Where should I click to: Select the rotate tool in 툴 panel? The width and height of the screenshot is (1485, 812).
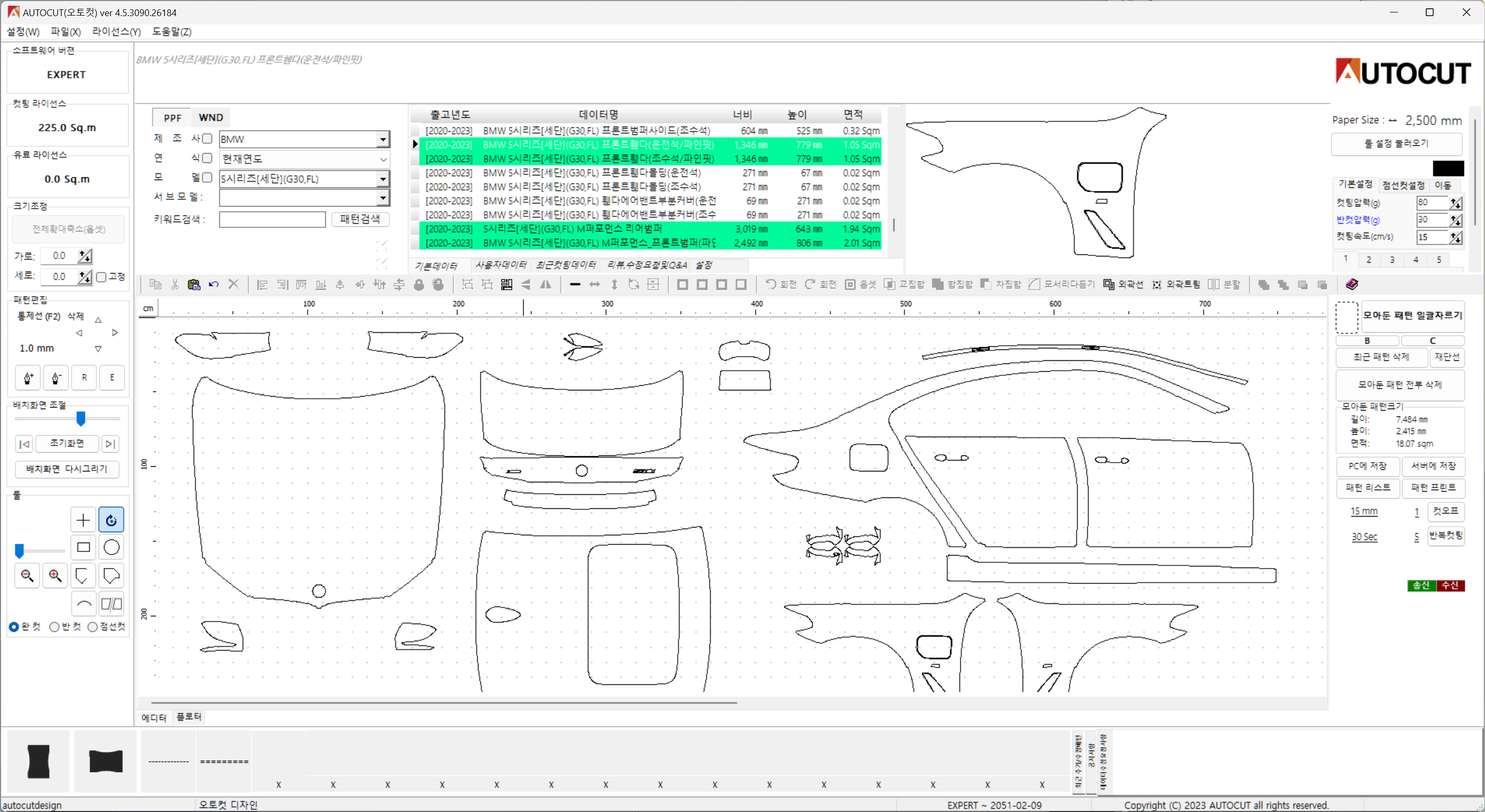111,520
